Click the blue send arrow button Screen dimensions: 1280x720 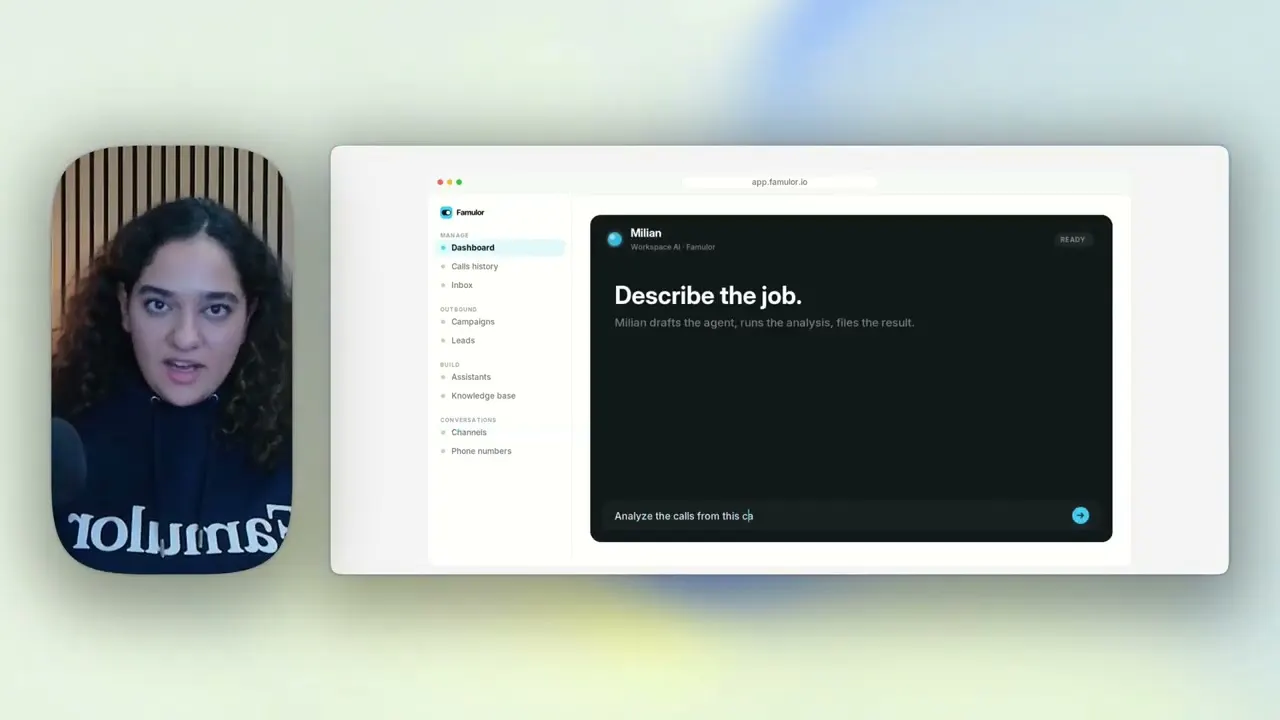pyautogui.click(x=1080, y=515)
